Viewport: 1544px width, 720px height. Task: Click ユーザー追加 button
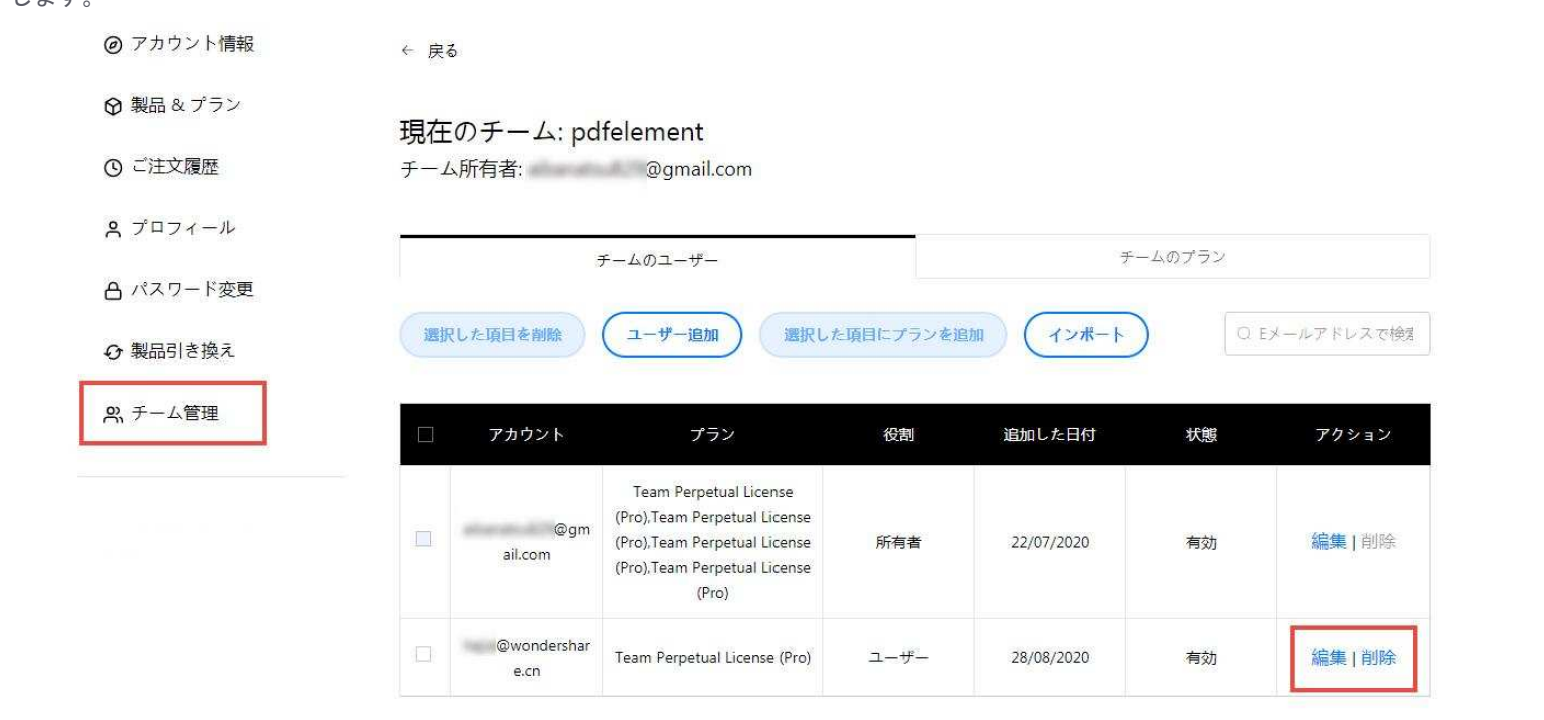pos(672,335)
